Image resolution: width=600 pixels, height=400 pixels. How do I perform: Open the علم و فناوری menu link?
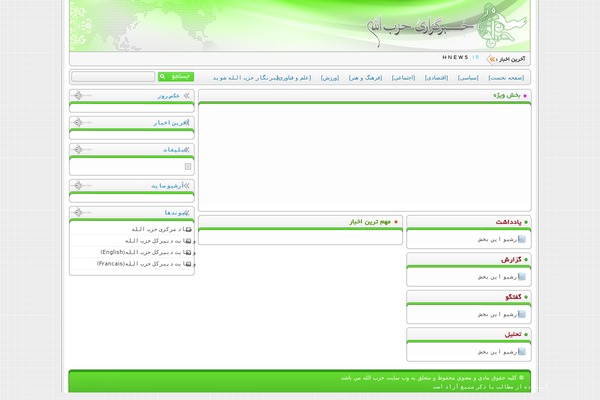point(295,78)
